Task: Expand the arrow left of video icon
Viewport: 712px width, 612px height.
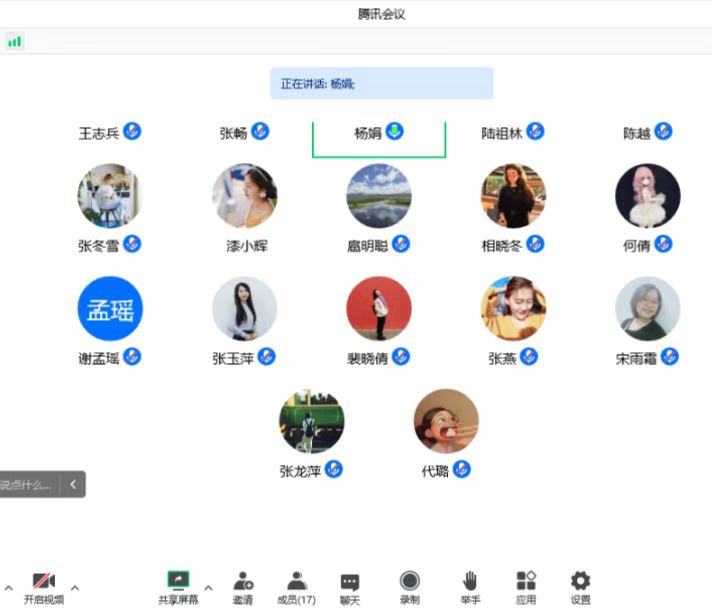Action: (x=8, y=587)
